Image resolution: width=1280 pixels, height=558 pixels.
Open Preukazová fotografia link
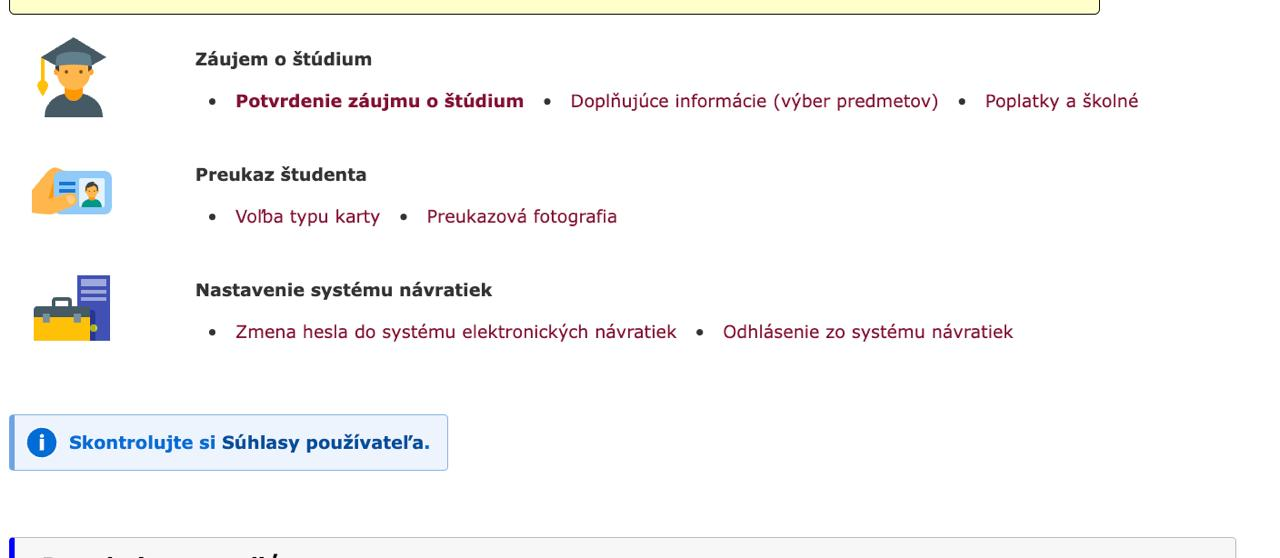coord(521,216)
